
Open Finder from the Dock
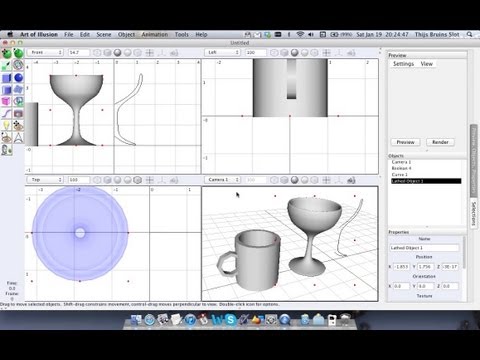click(136, 320)
